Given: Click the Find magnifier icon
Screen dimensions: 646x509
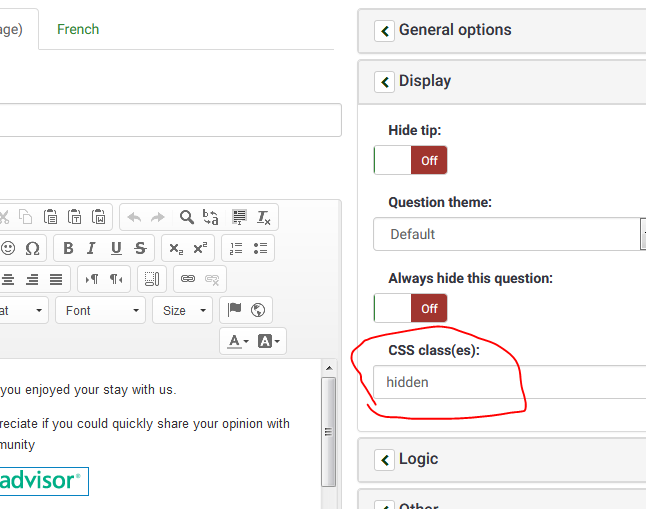Looking at the screenshot, I should pos(186,217).
